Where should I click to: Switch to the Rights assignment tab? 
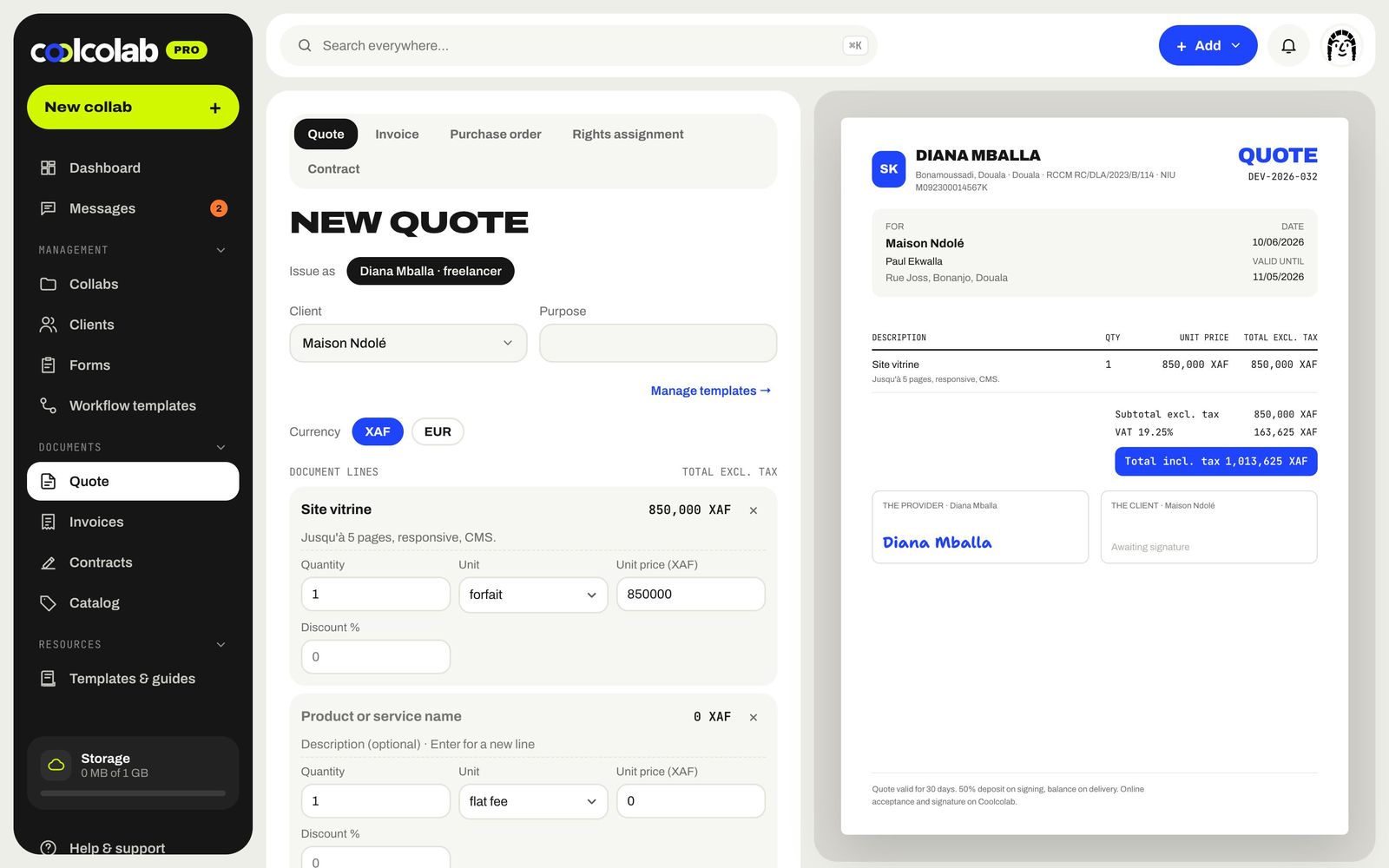tap(628, 134)
